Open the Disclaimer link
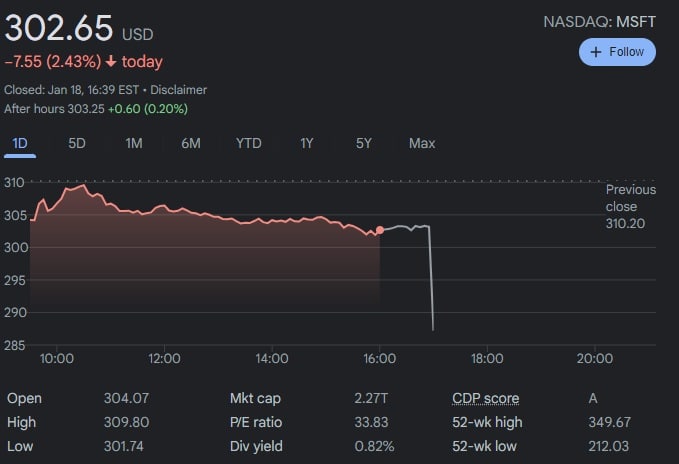This screenshot has height=464, width=679. coord(178,90)
